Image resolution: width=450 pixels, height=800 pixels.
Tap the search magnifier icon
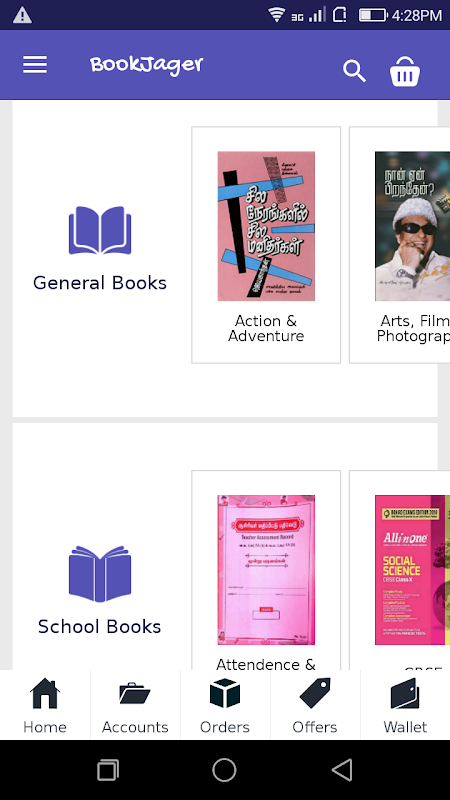(x=354, y=70)
